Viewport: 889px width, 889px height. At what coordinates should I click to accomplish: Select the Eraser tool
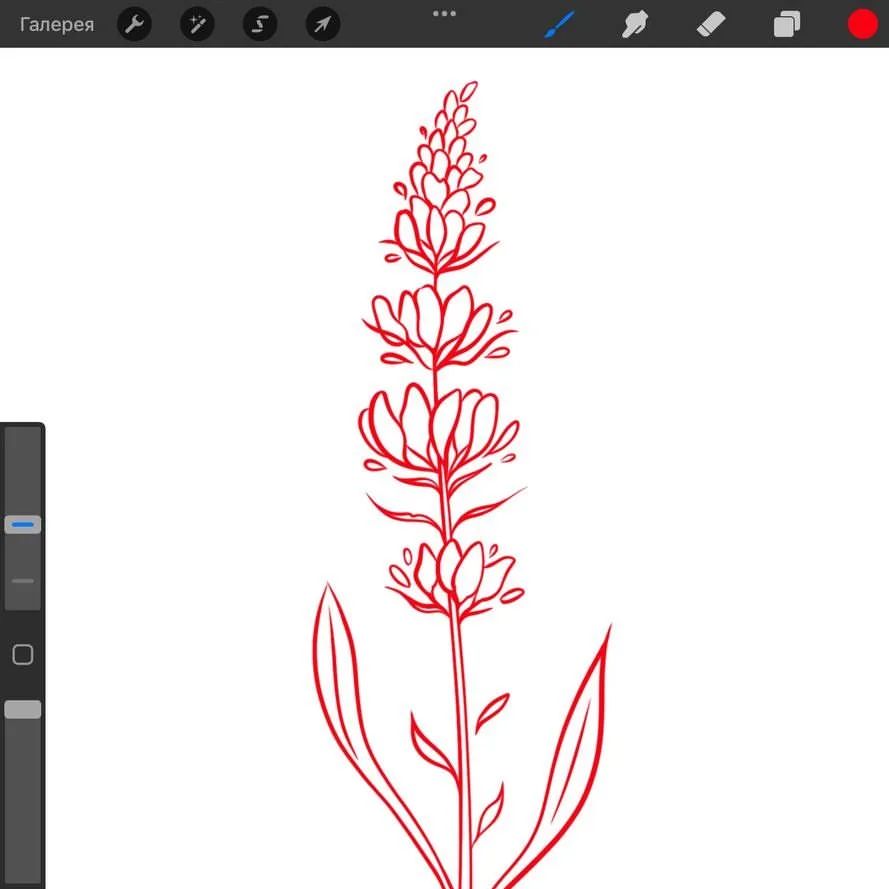pos(711,24)
